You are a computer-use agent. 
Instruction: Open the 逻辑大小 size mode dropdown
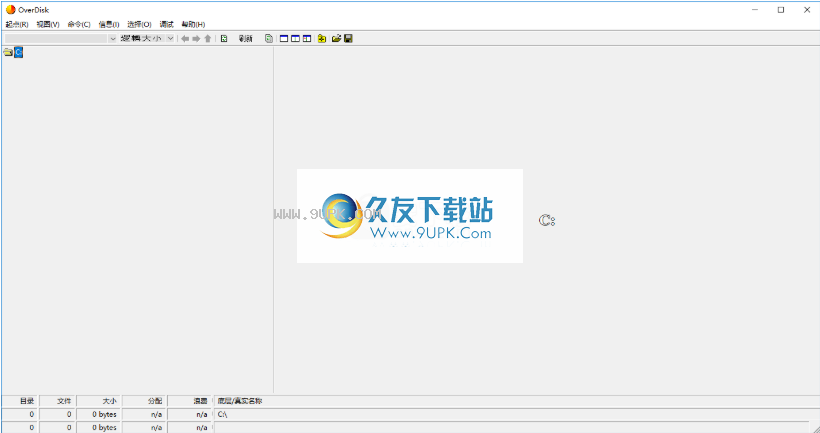pos(170,39)
